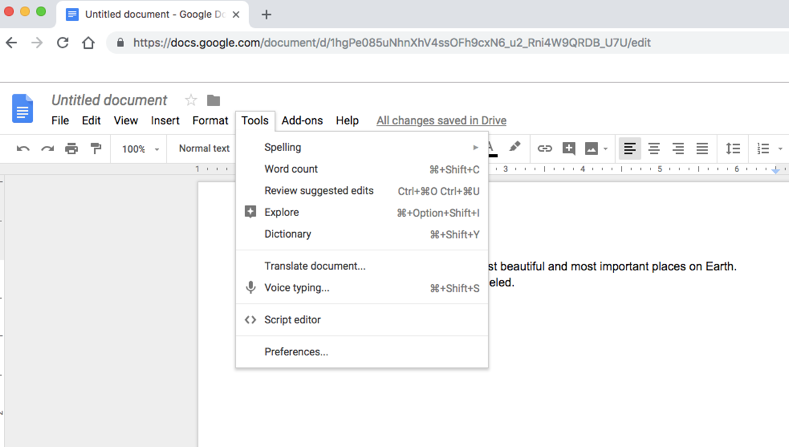Choose Review suggested edits
Viewport: 789px width, 447px height.
pyautogui.click(x=362, y=191)
